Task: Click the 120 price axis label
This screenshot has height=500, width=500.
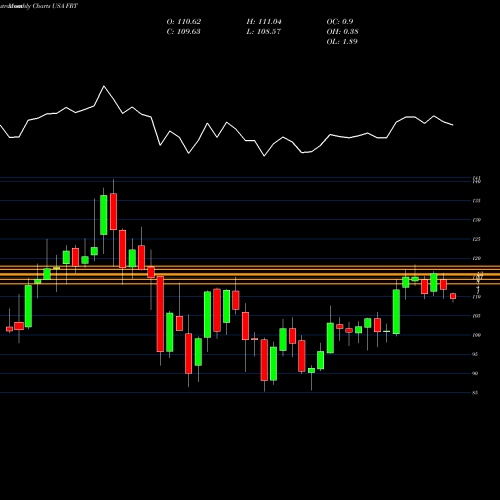Action: pos(476,258)
